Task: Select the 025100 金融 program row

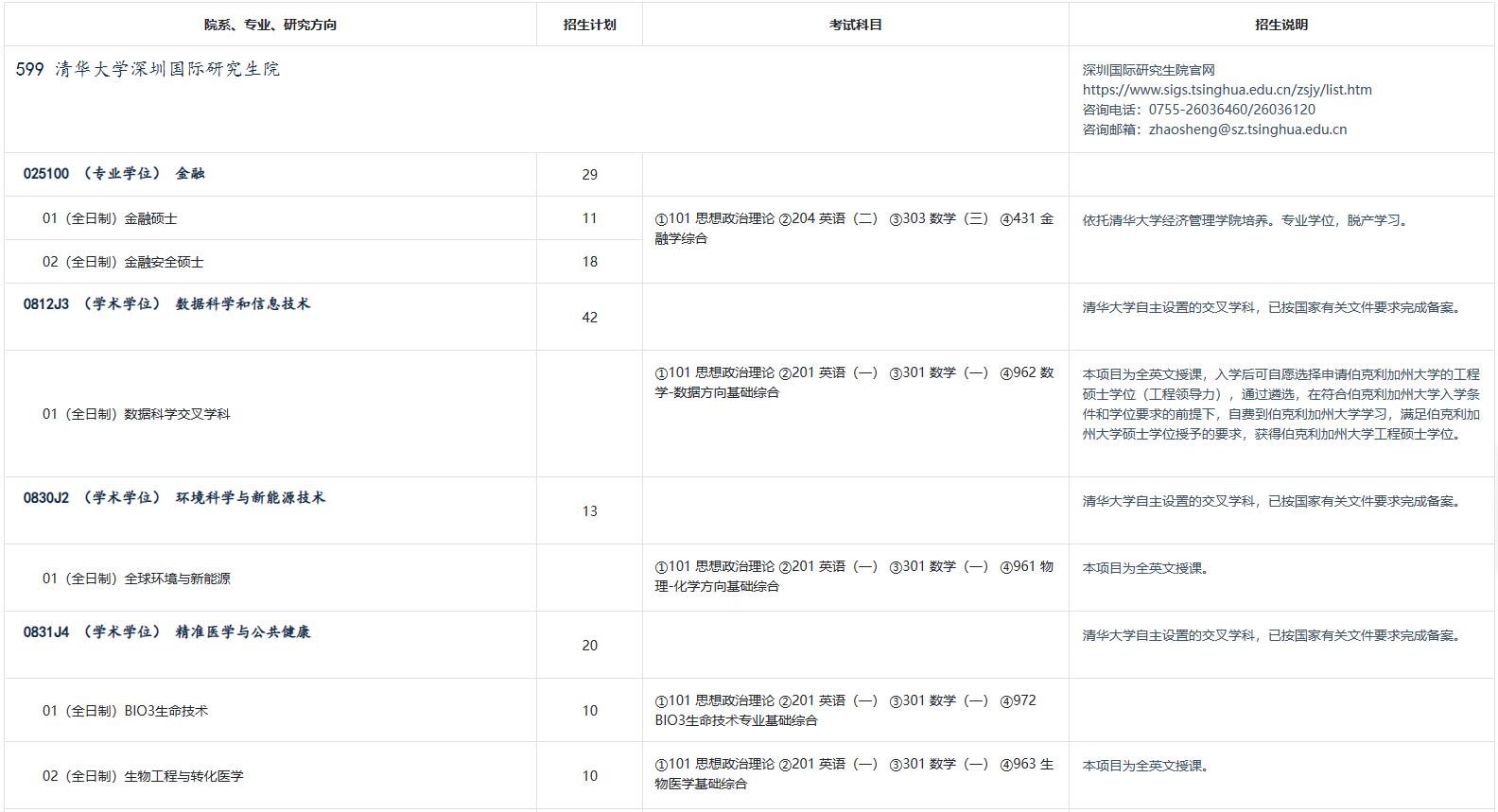Action: point(114,174)
